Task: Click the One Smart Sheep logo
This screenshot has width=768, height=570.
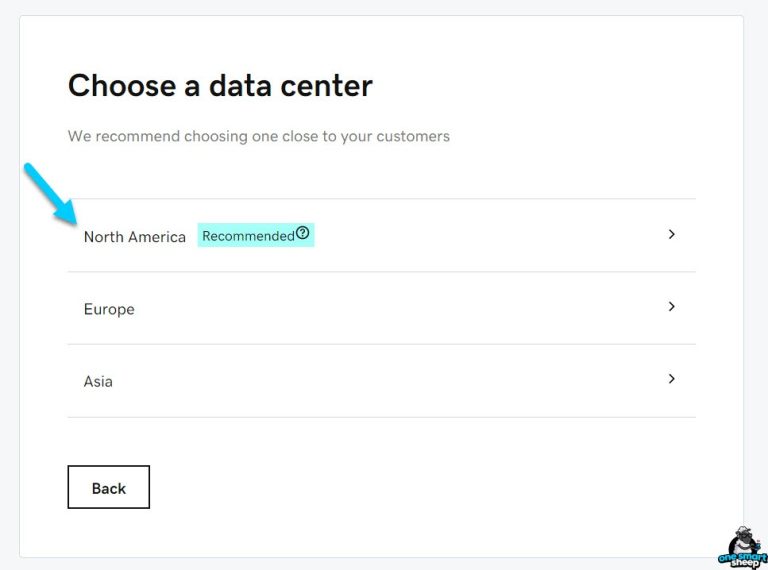Action: point(741,547)
